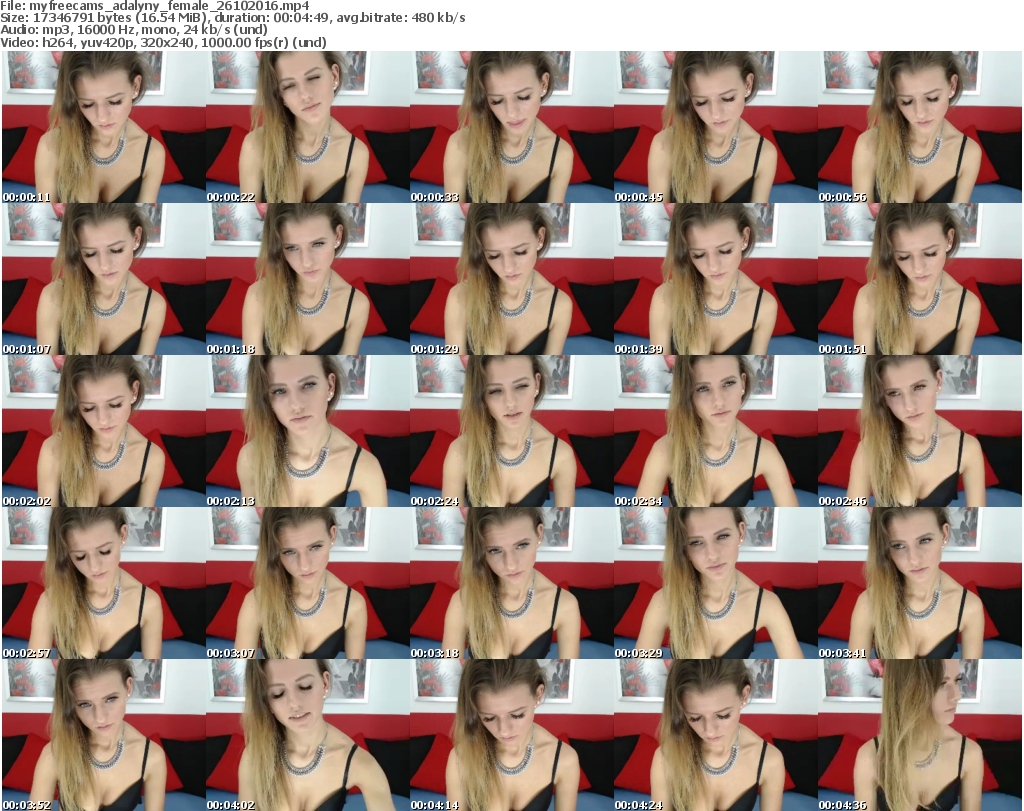Choose the frame timestamped 00:03:07
Image resolution: width=1024 pixels, height=811 pixels.
click(308, 583)
